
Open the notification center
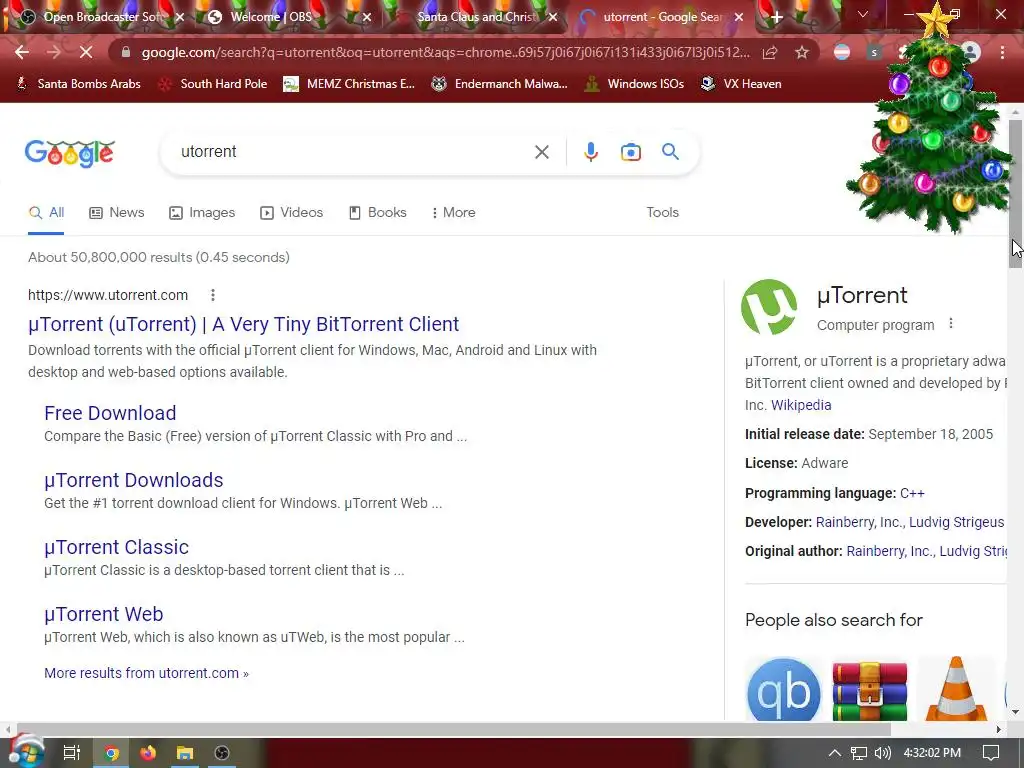tap(991, 753)
